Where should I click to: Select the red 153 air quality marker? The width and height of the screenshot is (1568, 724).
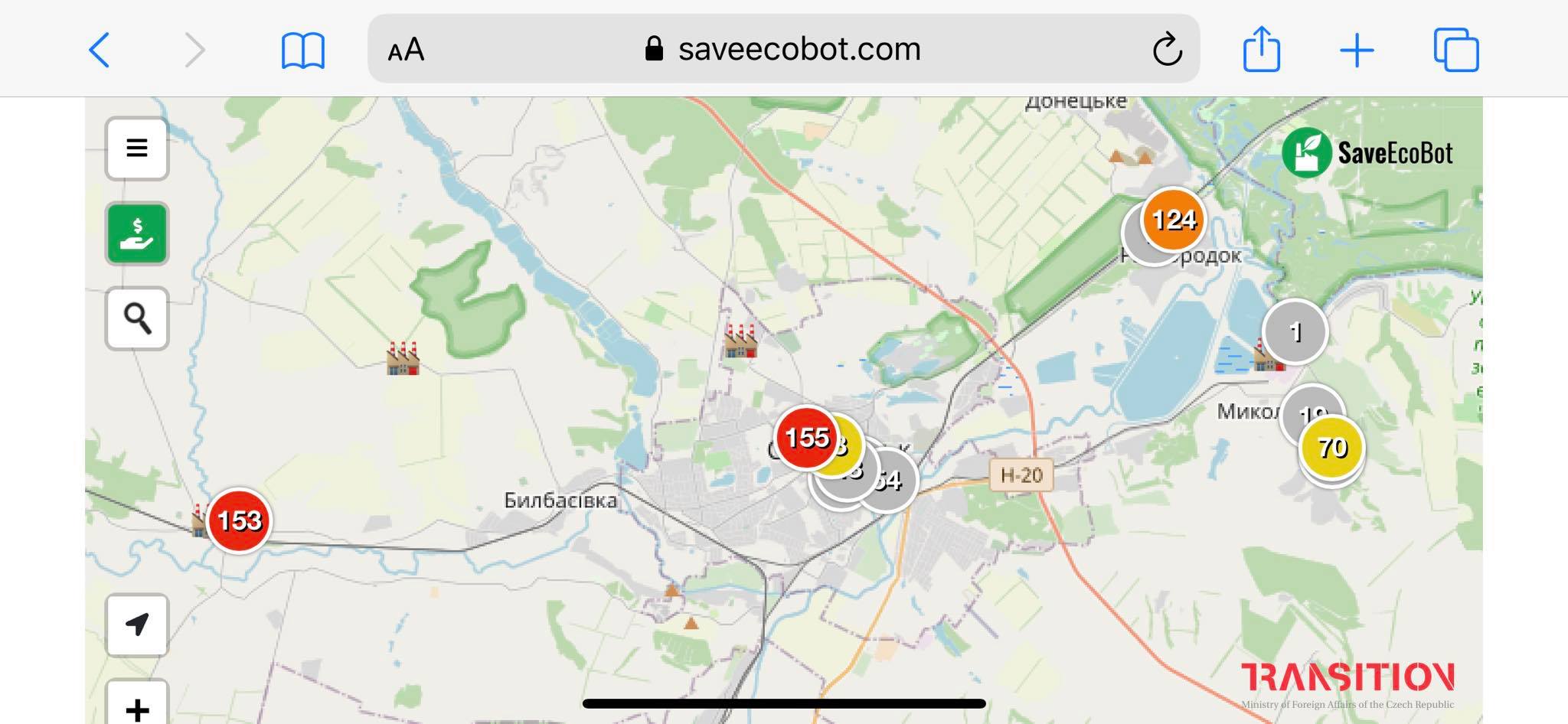click(x=239, y=520)
